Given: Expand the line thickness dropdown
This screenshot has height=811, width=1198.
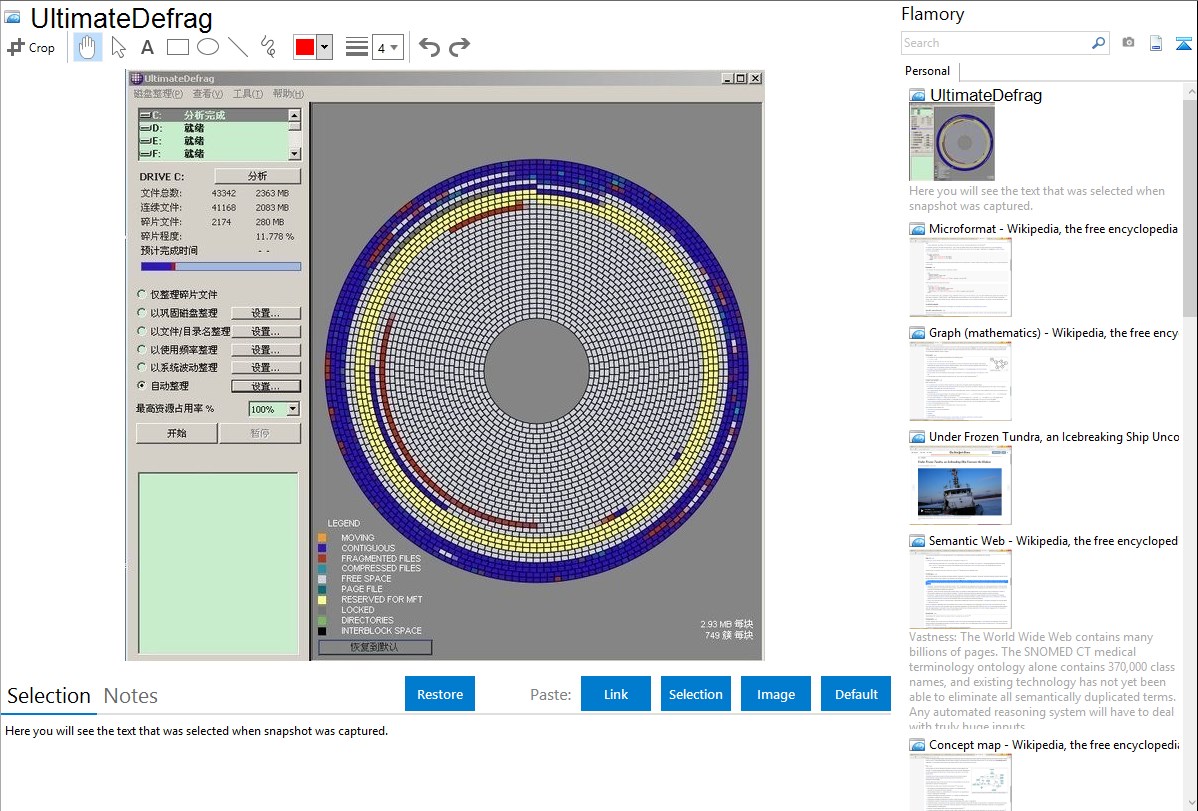Looking at the screenshot, I should [387, 47].
